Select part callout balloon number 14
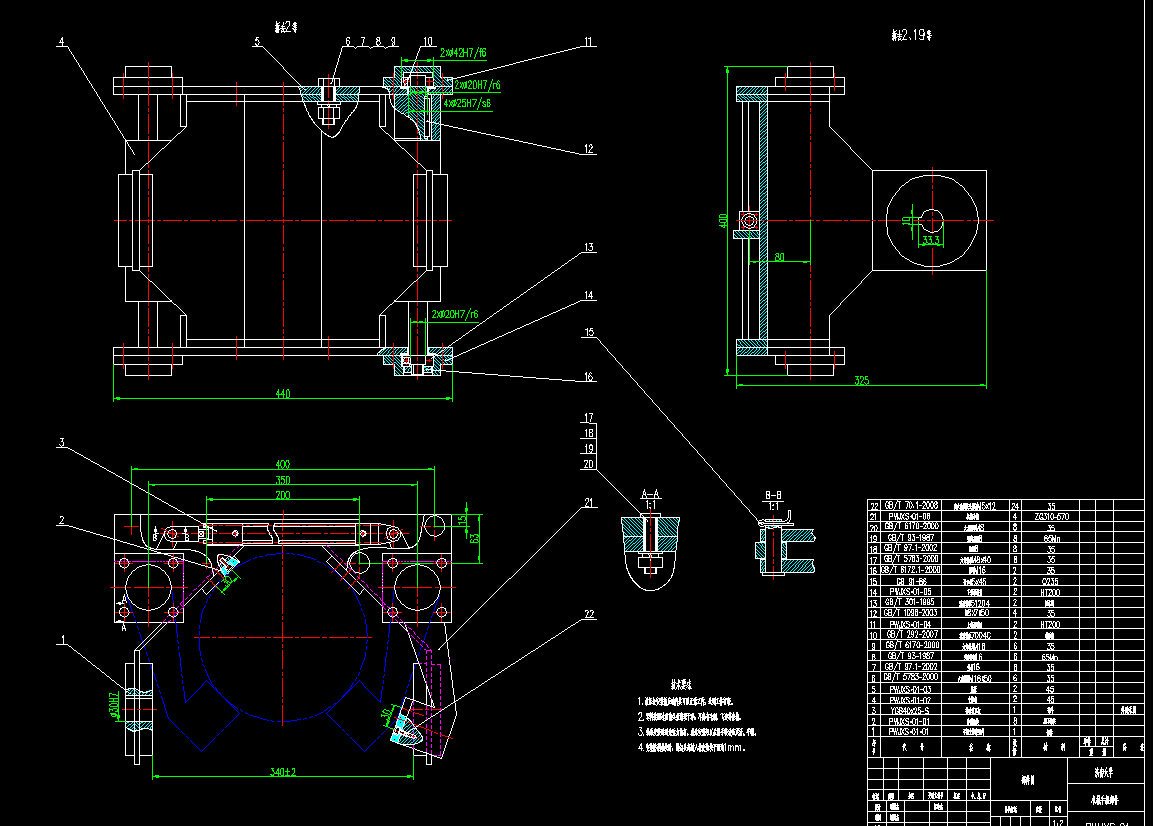Image resolution: width=1153 pixels, height=826 pixels. (588, 295)
